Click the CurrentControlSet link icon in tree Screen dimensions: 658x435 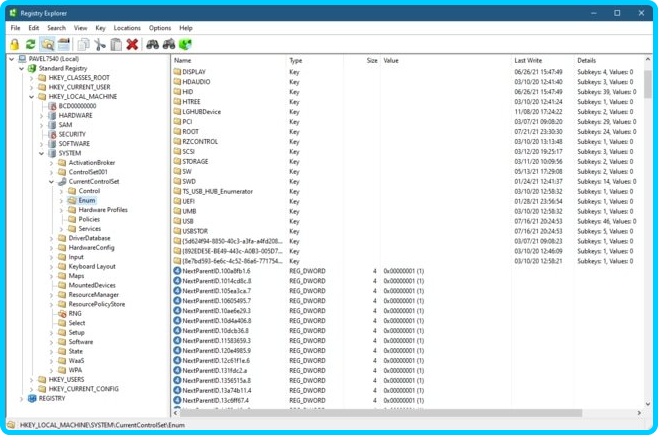pyautogui.click(x=62, y=182)
